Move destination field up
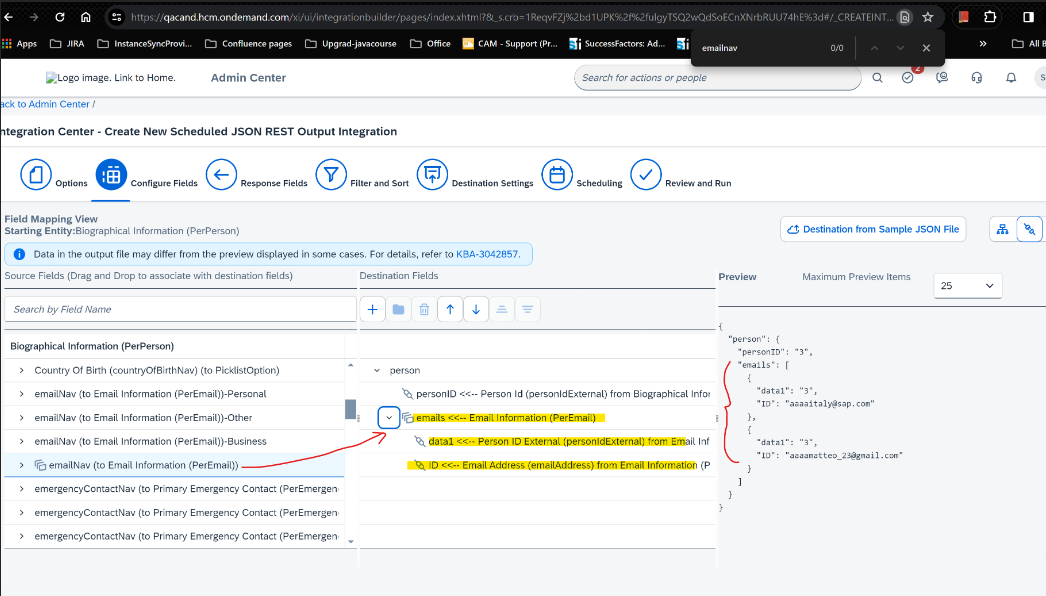The image size is (1046, 596). coord(450,310)
